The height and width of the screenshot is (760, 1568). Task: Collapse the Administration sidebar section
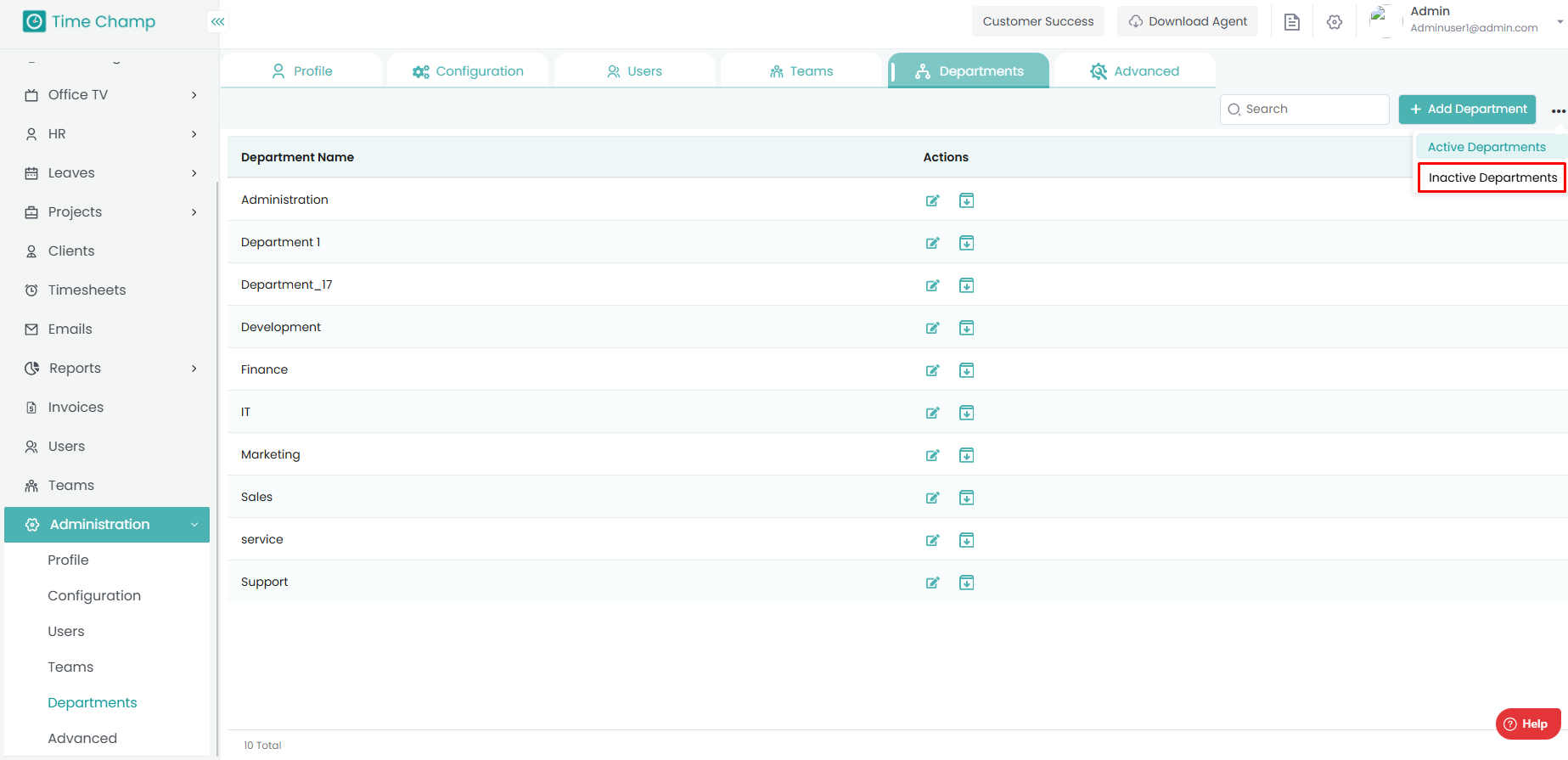[107, 524]
